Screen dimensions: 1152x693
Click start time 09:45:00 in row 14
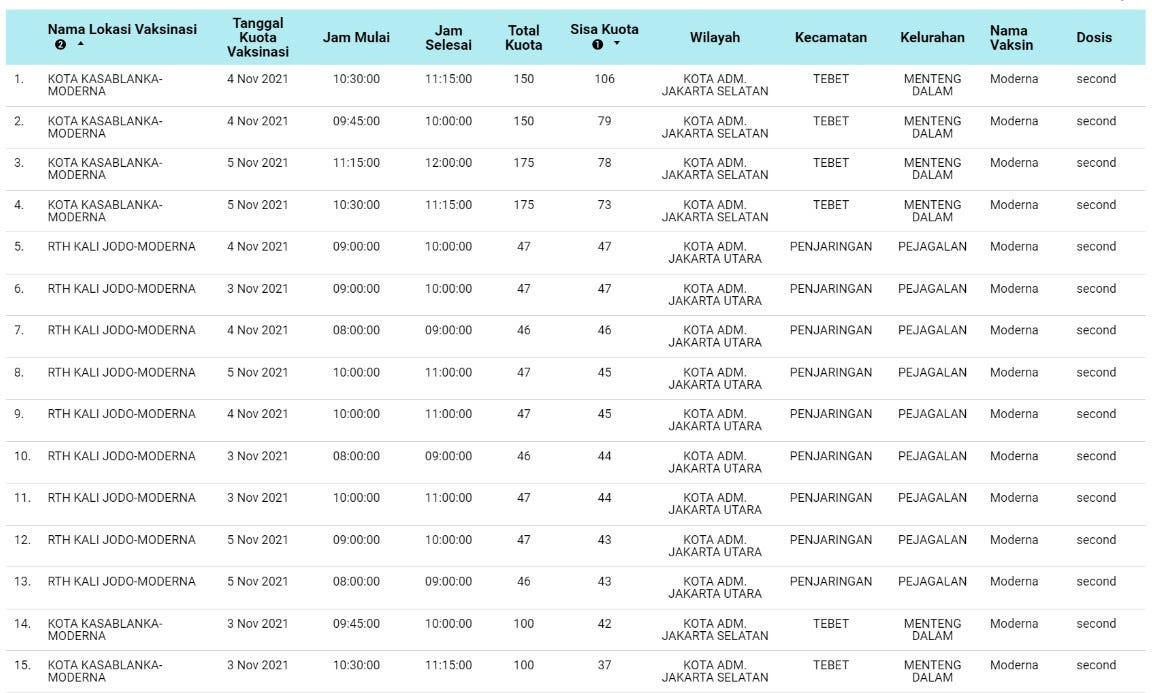click(x=356, y=623)
